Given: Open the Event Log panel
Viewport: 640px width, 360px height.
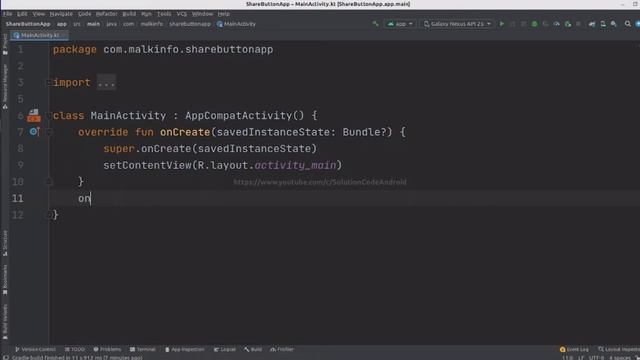Looking at the screenshot, I should coord(574,349).
